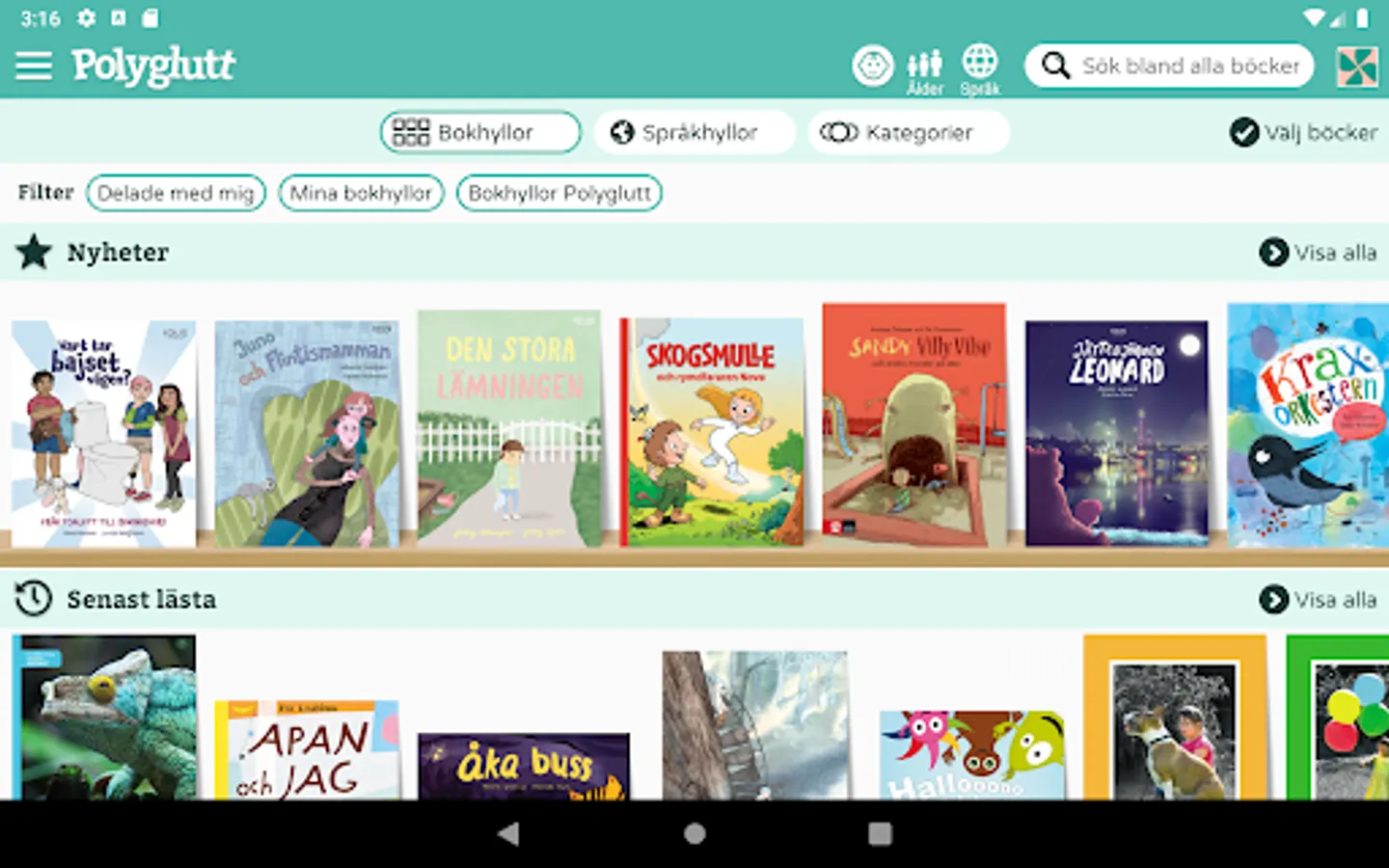Open the 'Hallooo' monsters book
The width and height of the screenshot is (1389, 868).
pos(972,755)
